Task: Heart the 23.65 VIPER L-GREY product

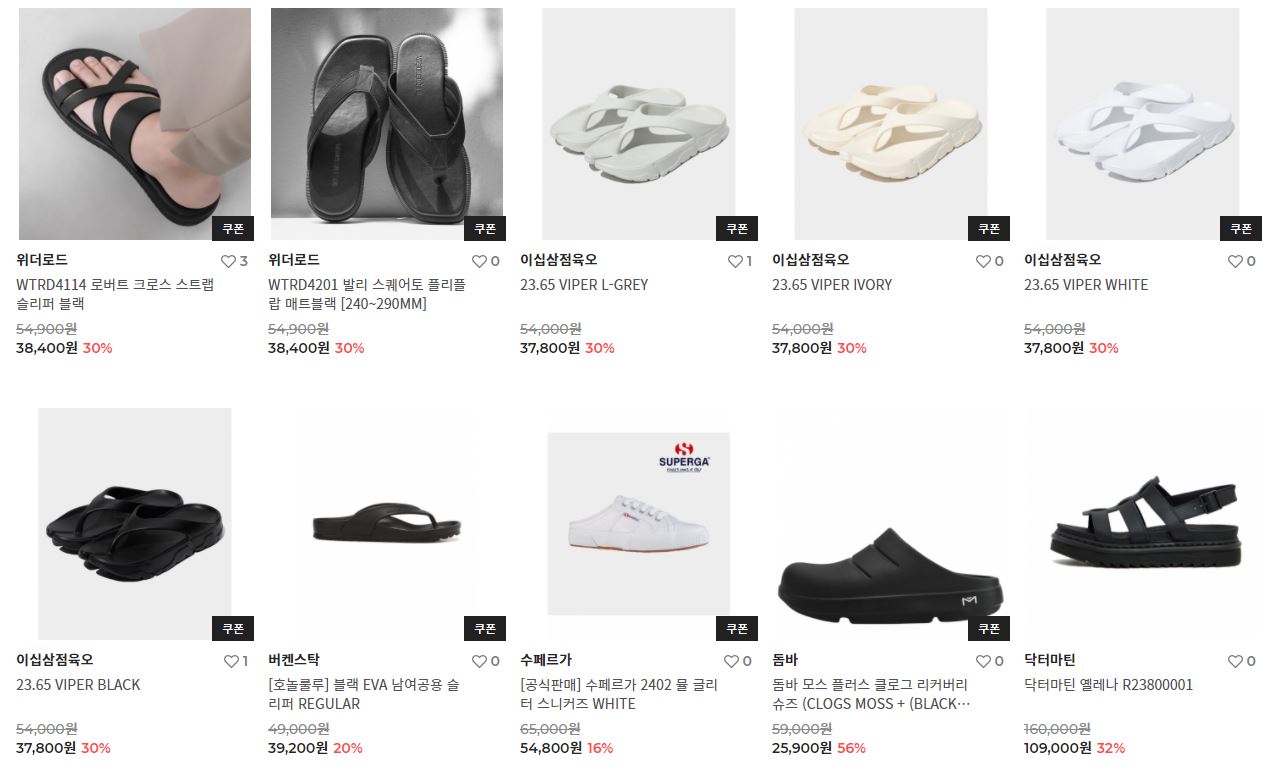Action: pyautogui.click(x=735, y=261)
